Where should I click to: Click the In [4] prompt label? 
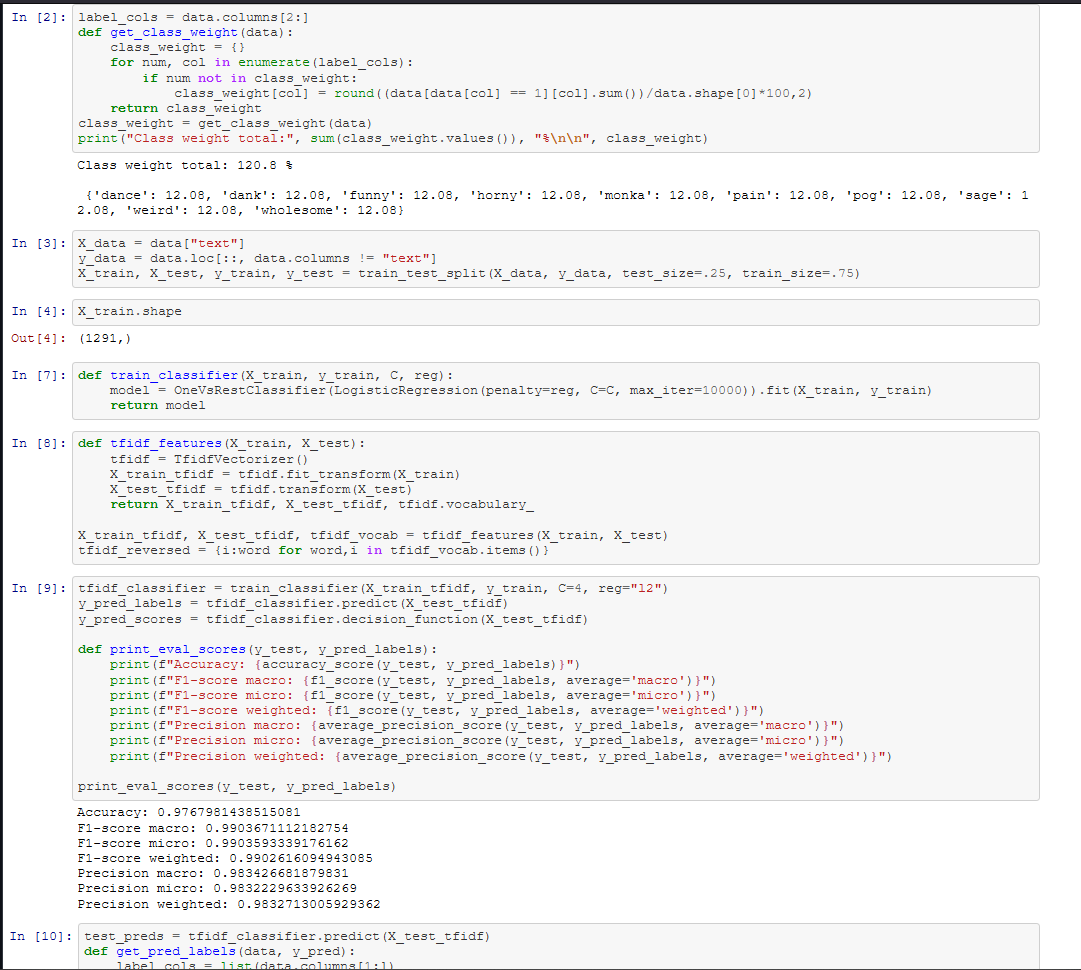tap(39, 312)
